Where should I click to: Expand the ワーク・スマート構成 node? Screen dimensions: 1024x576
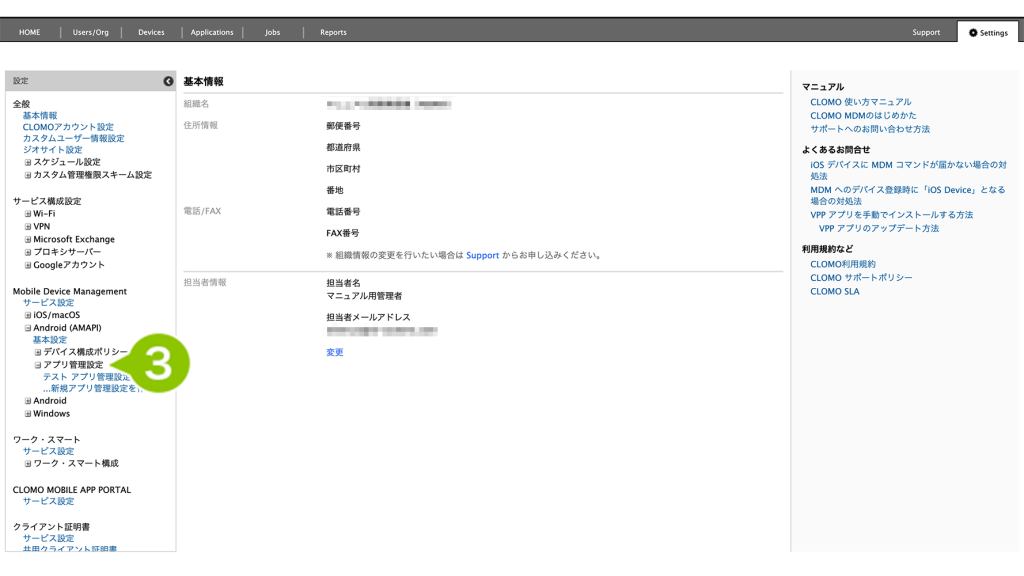pos(28,464)
